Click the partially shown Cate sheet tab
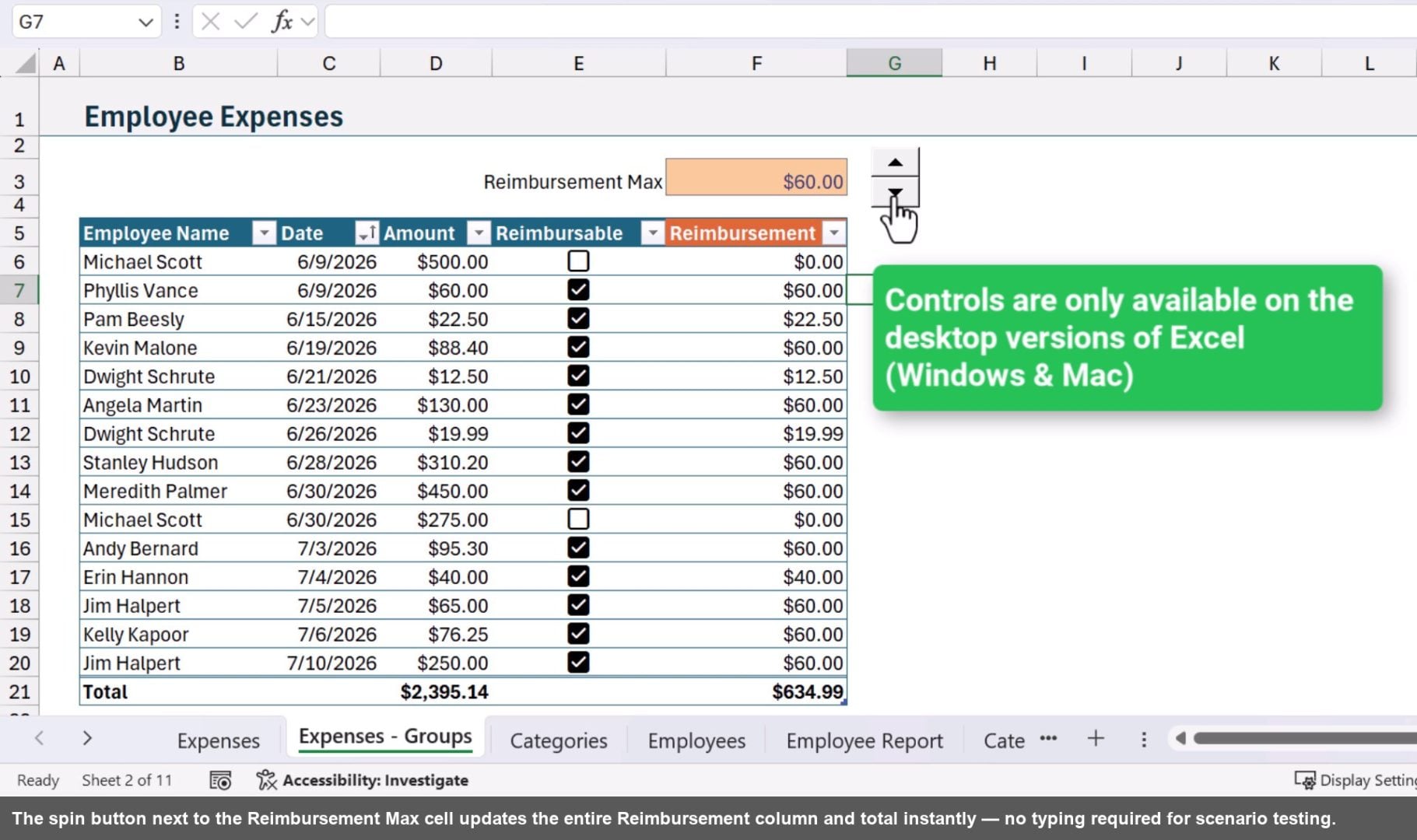This screenshot has height=840, width=1417. [x=1004, y=740]
